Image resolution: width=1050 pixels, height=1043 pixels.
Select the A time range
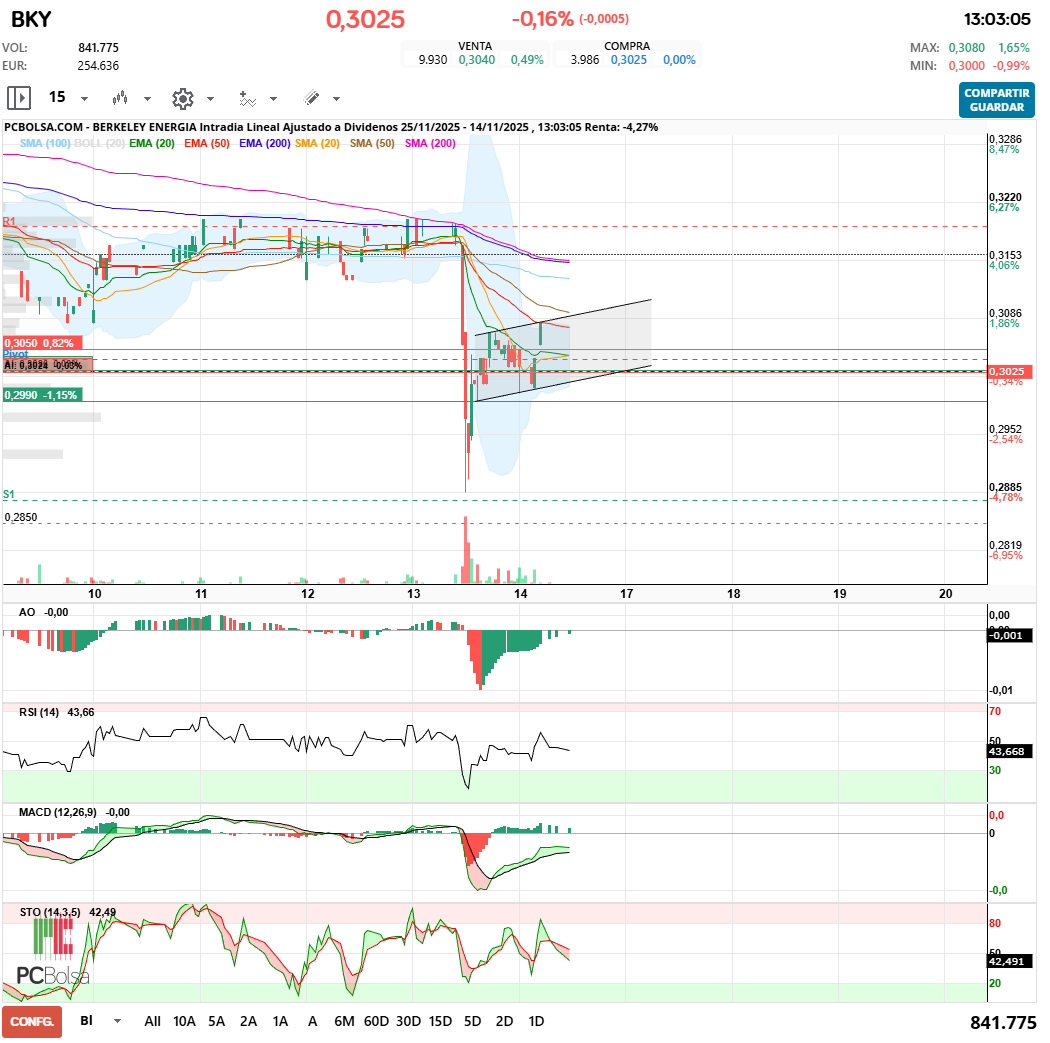point(312,1021)
